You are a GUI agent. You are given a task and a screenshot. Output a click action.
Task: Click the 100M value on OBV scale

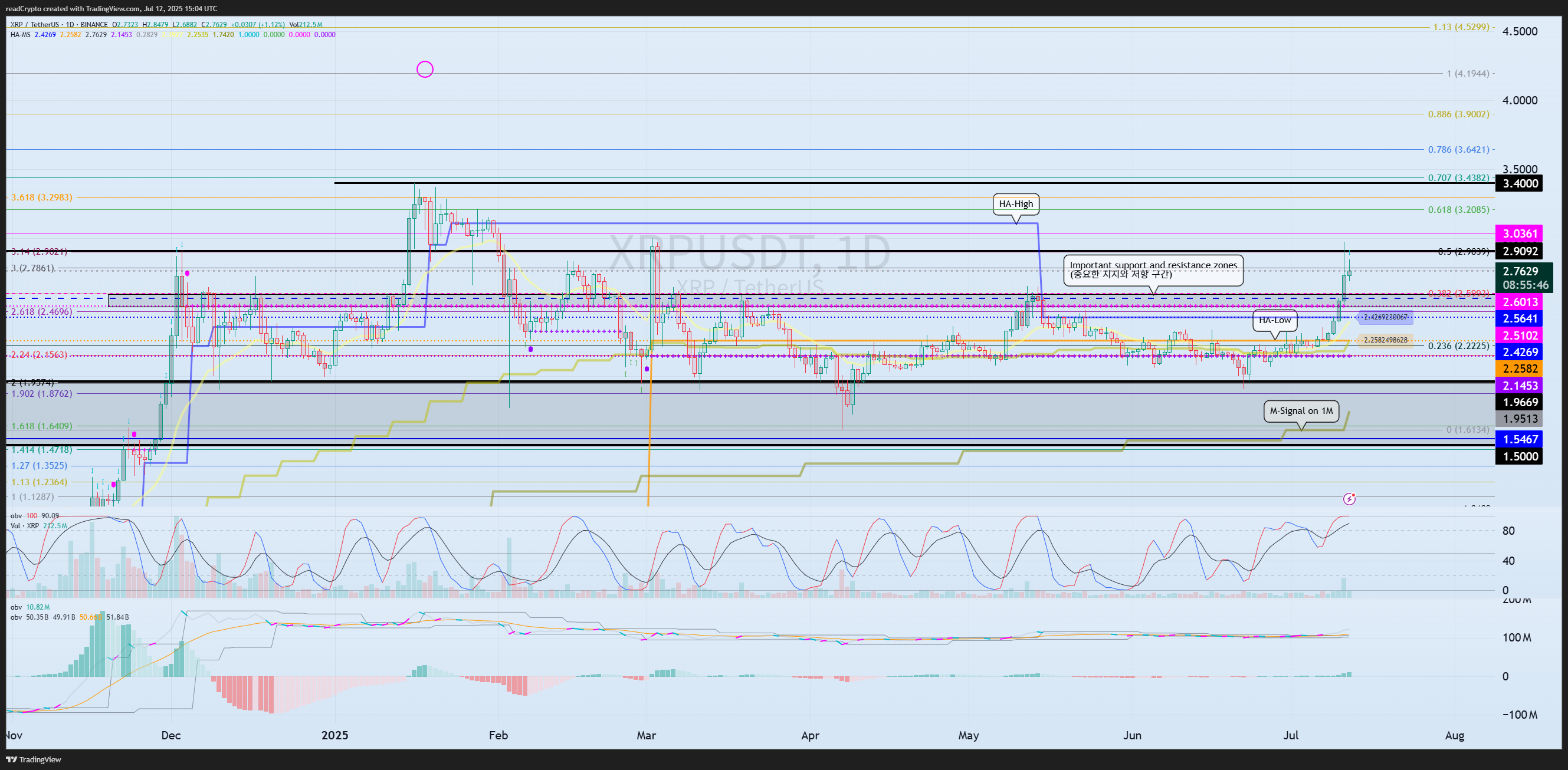1516,637
